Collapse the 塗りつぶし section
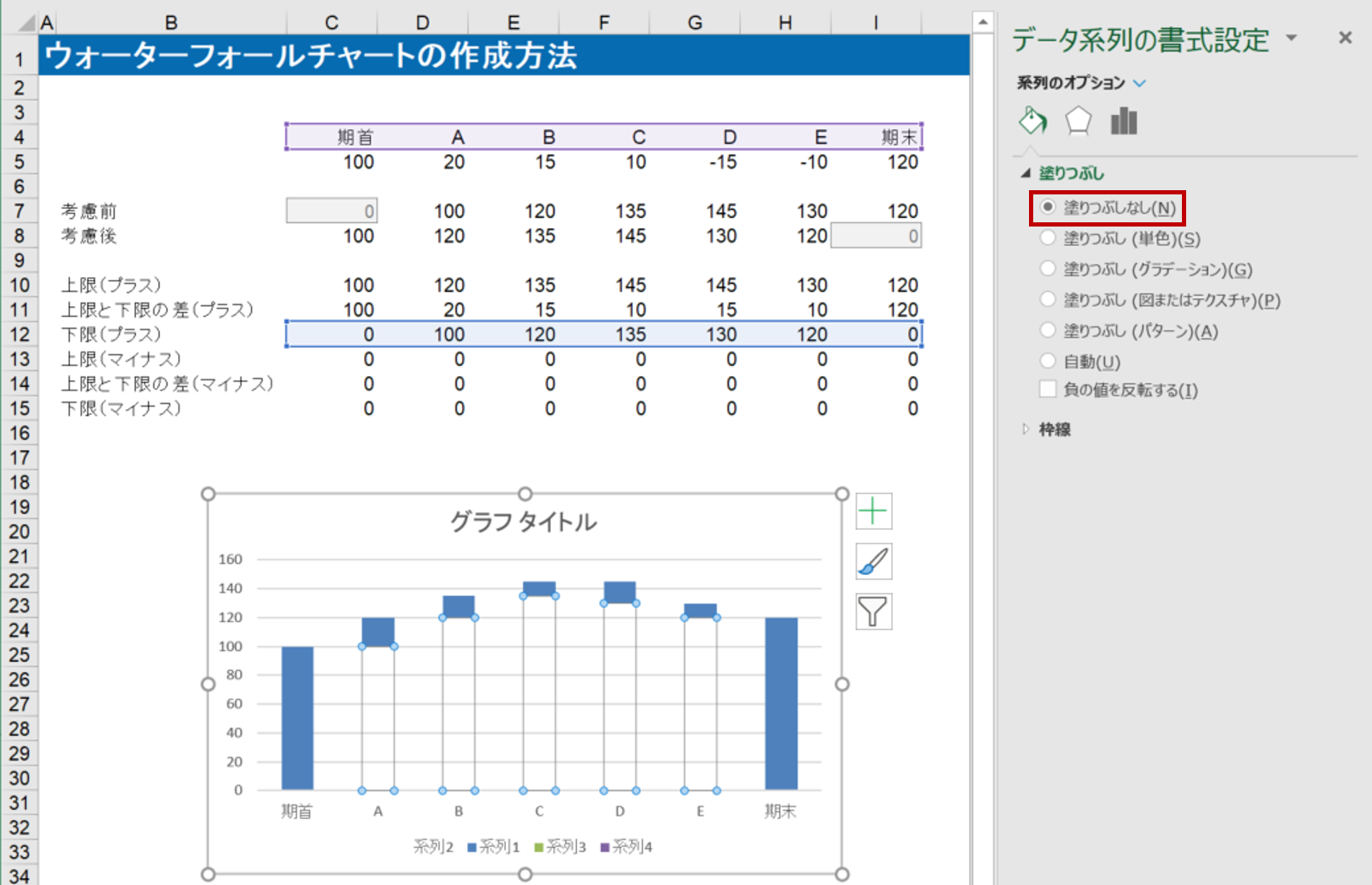The height and width of the screenshot is (885, 1372). (x=1026, y=173)
